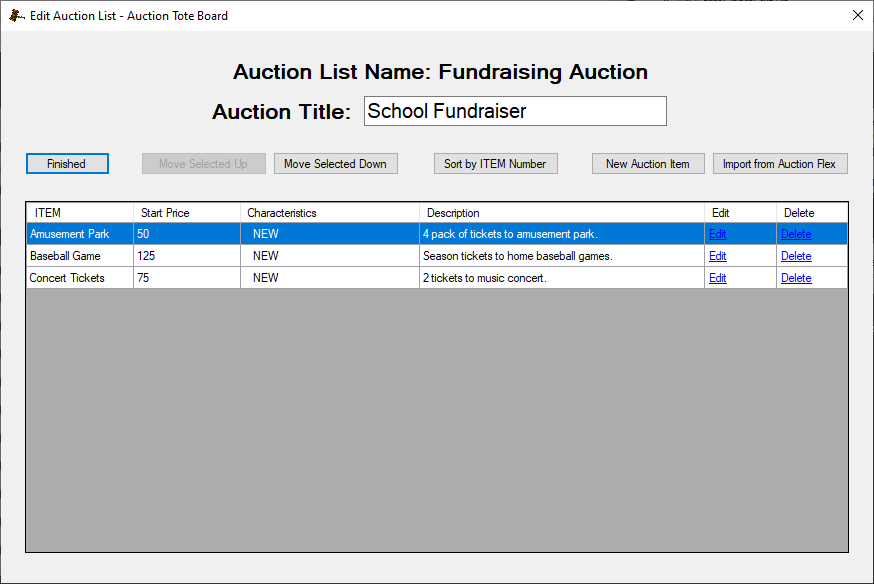Image resolution: width=874 pixels, height=584 pixels.
Task: Delete the Amusement Park item
Action: pyautogui.click(x=796, y=234)
